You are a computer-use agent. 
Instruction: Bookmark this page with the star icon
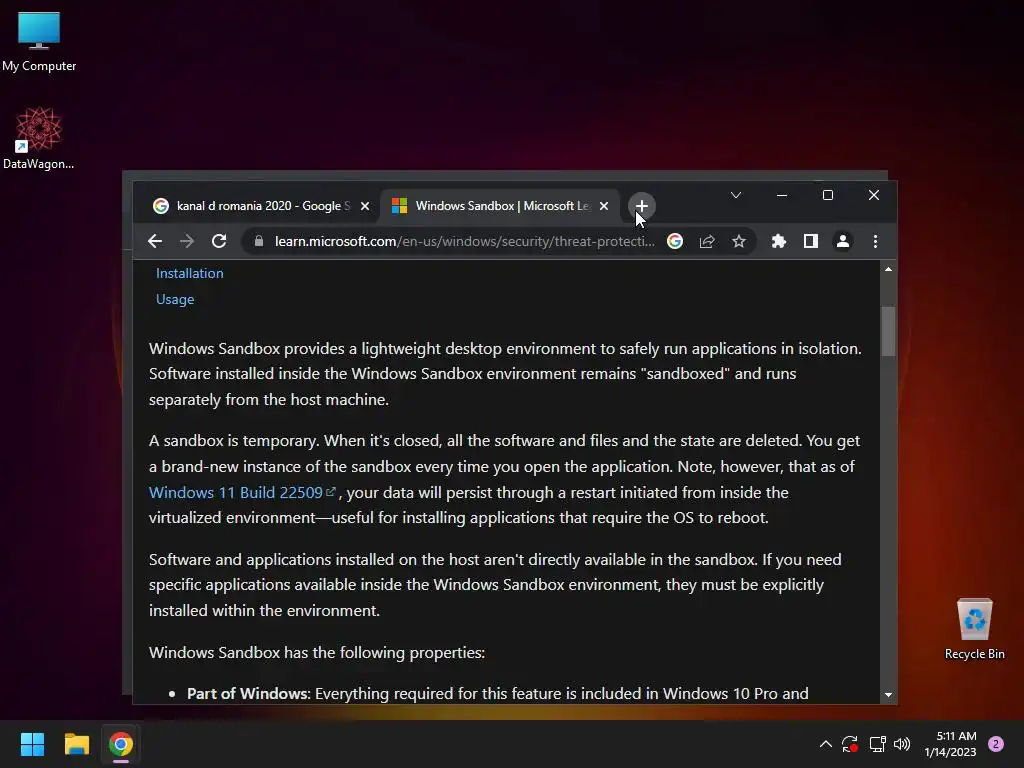coord(739,242)
